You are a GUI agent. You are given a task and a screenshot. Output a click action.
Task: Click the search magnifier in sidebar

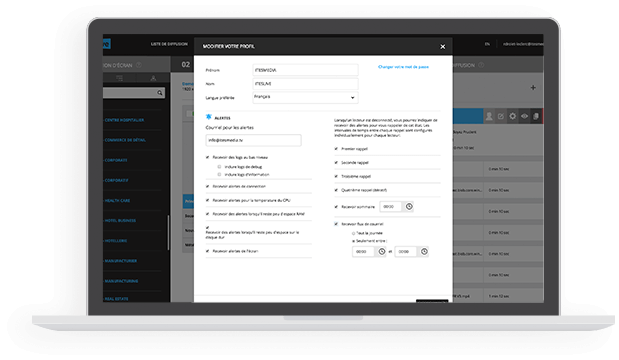coord(159,93)
